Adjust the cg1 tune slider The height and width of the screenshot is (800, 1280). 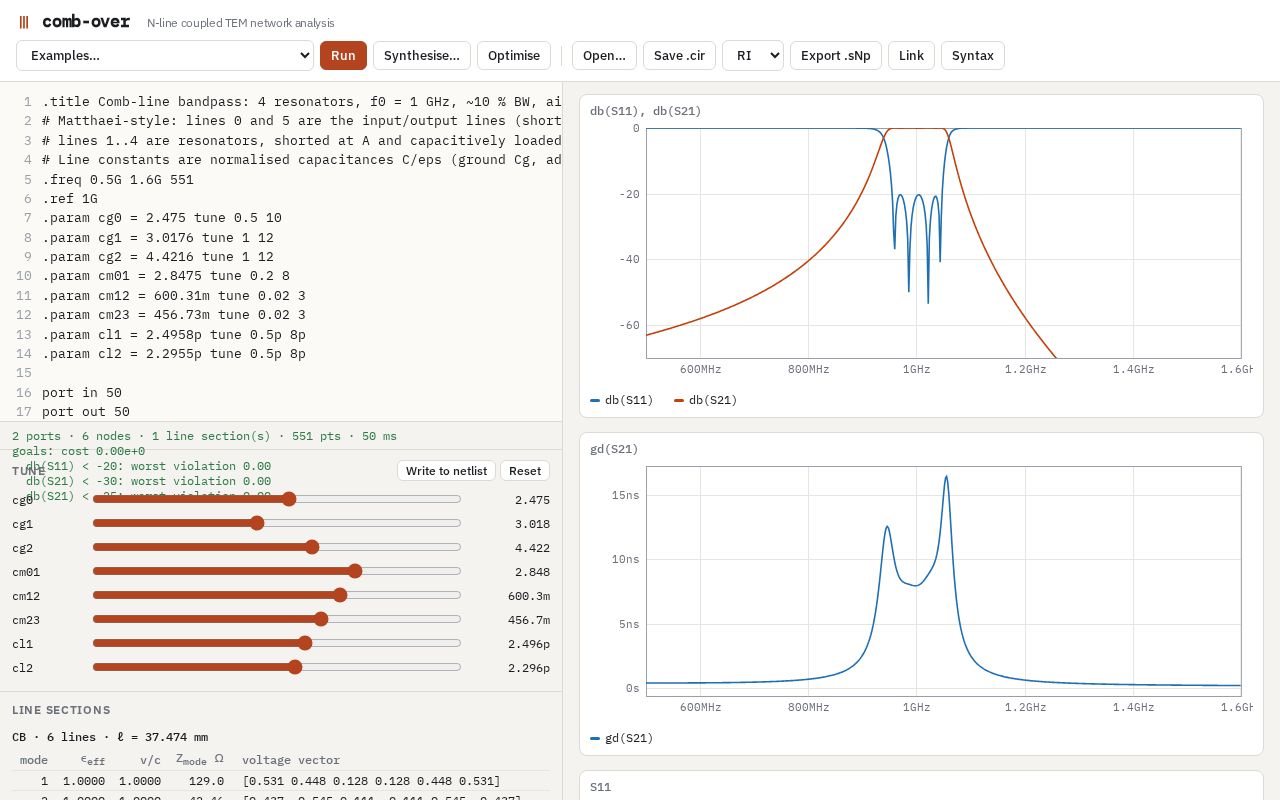click(x=277, y=523)
